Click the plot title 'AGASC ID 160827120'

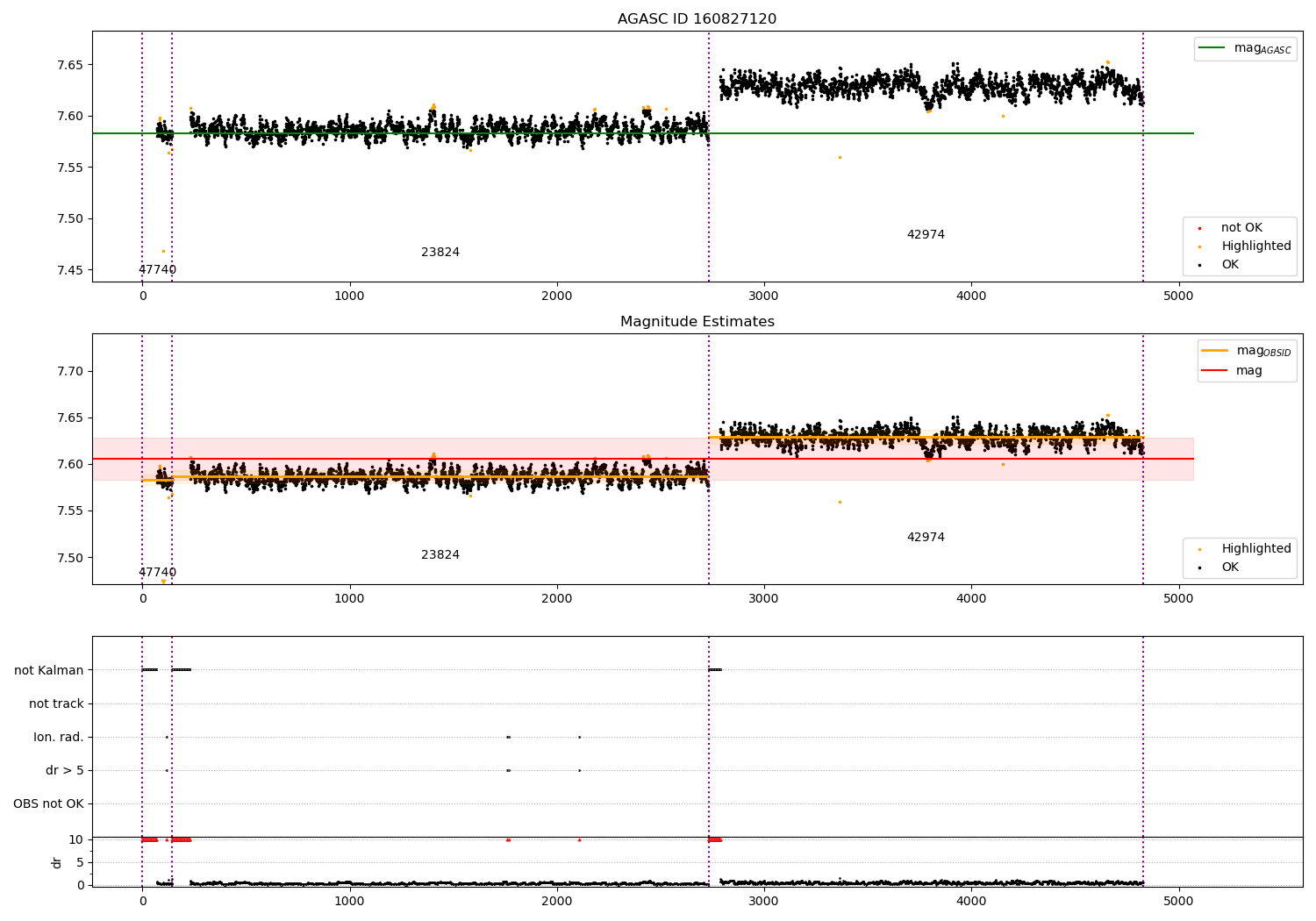tap(697, 19)
